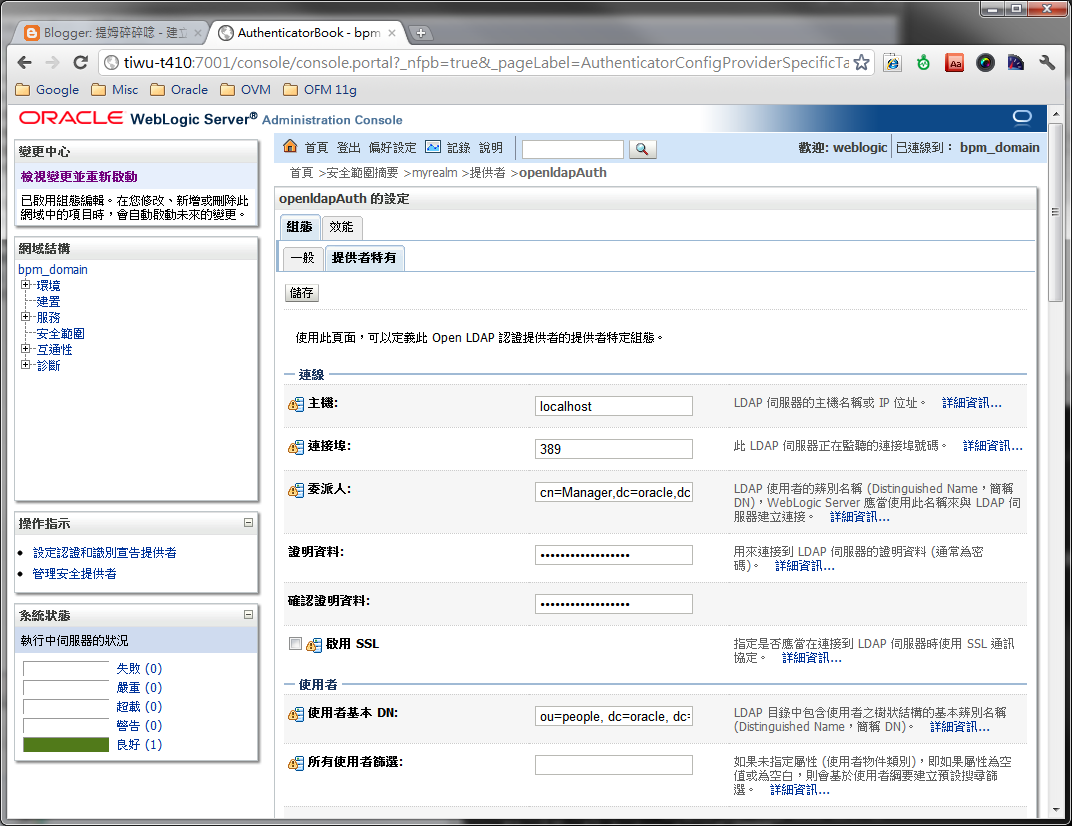Screen dimensions: 1072x826
Task: Reload the page with refresh icon
Action: (x=81, y=63)
